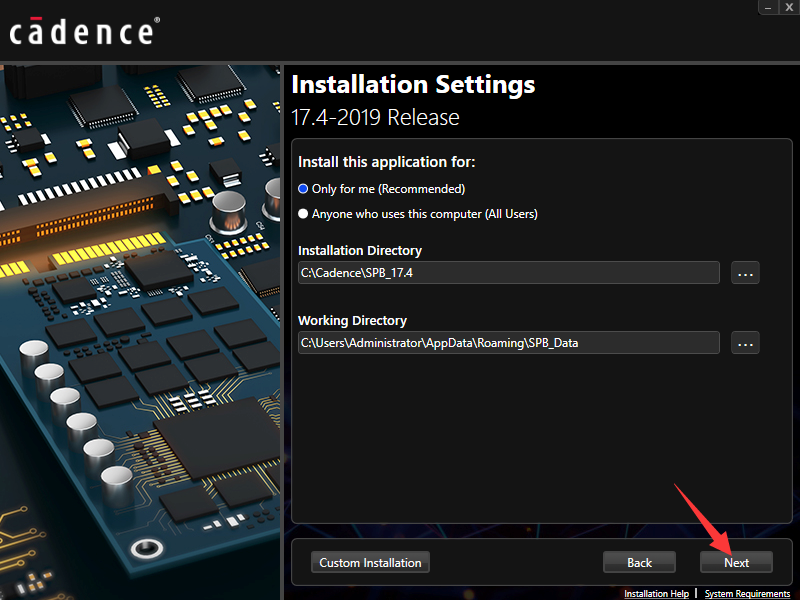Focus the Working Directory path field
Screen dimensions: 800x600
point(508,343)
